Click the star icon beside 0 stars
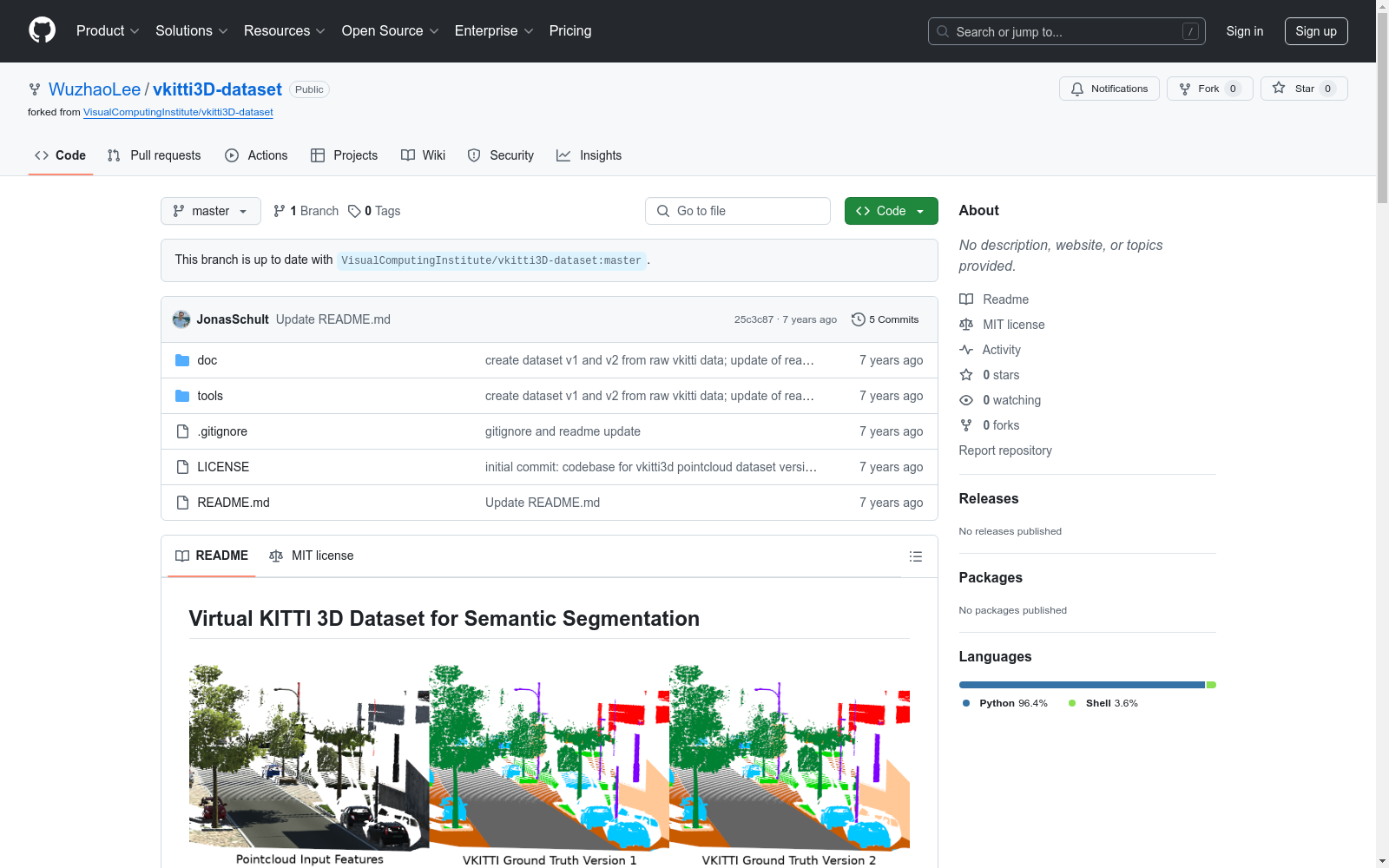The image size is (1389, 868). (x=966, y=375)
